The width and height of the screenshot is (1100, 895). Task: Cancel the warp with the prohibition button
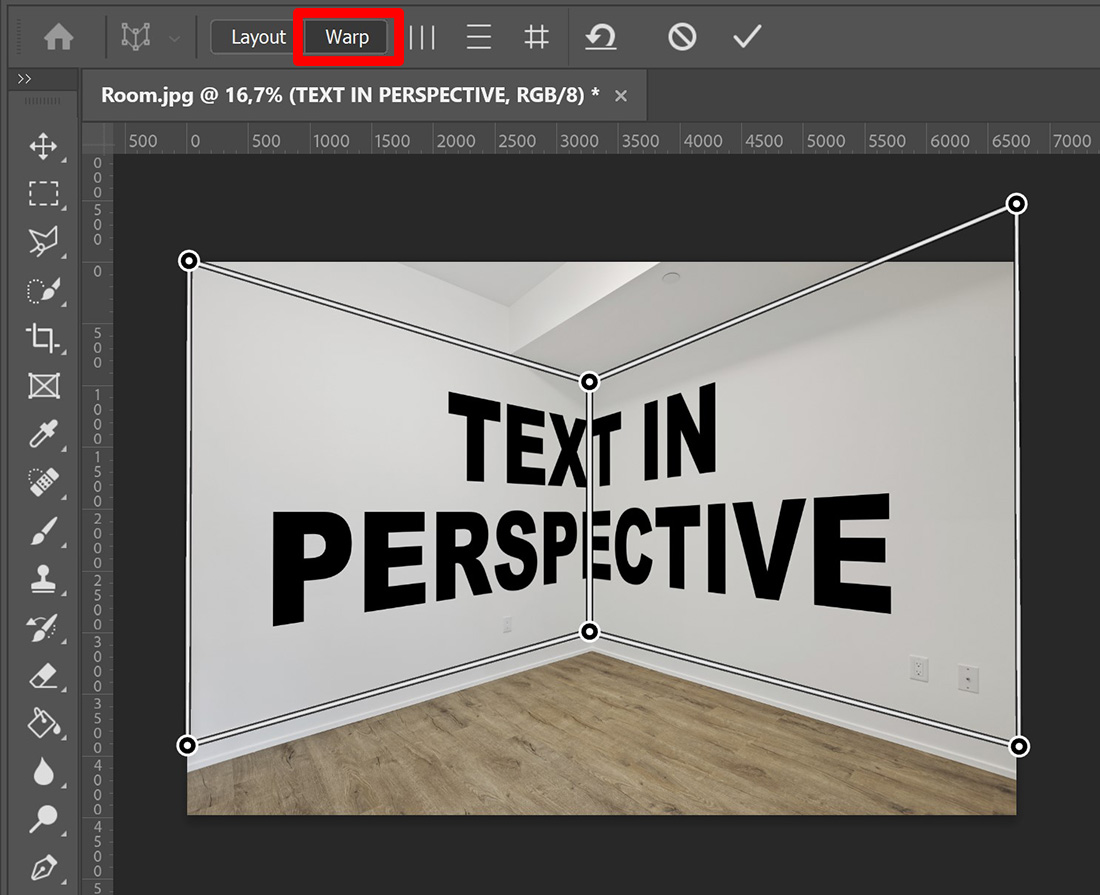(681, 37)
